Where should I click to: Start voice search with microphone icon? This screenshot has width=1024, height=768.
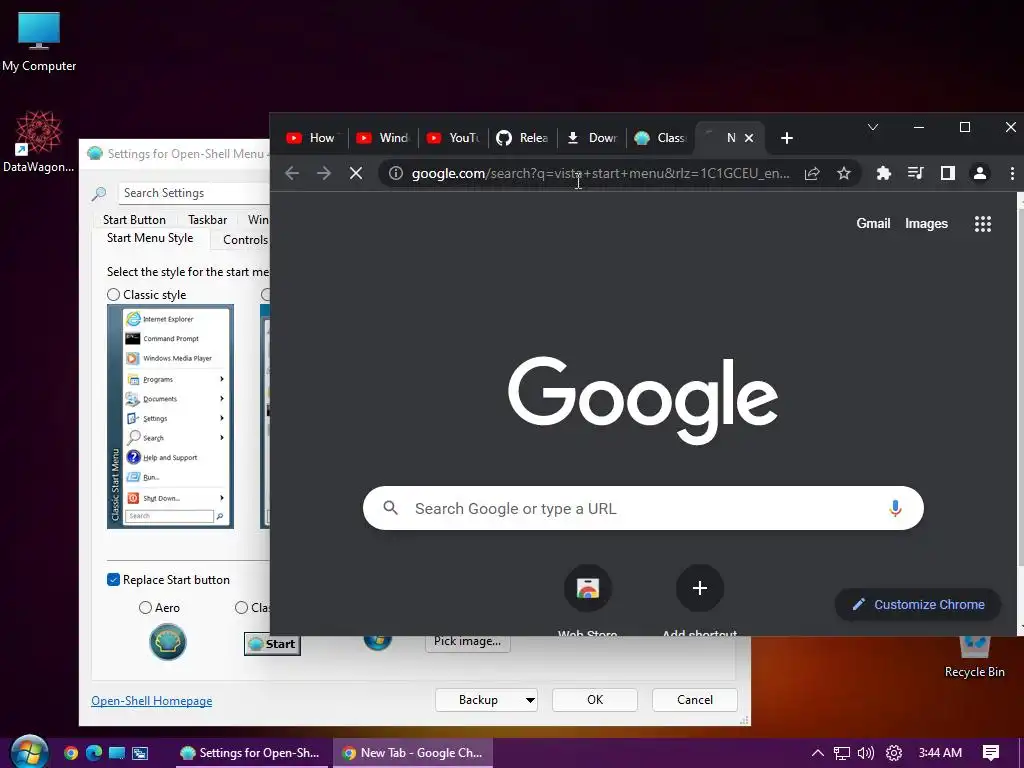pyautogui.click(x=895, y=508)
